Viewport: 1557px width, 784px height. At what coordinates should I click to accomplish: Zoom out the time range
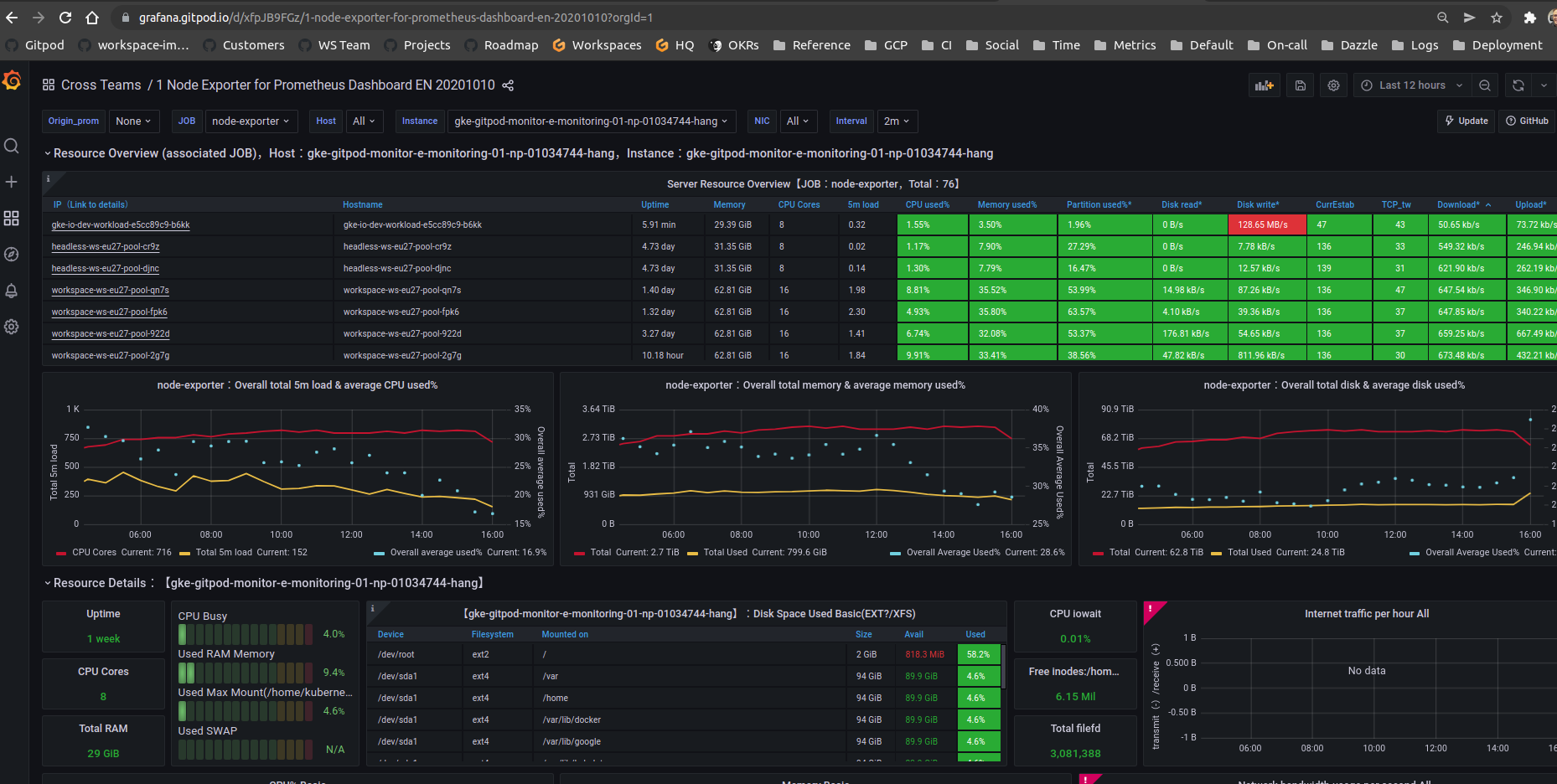(1485, 85)
